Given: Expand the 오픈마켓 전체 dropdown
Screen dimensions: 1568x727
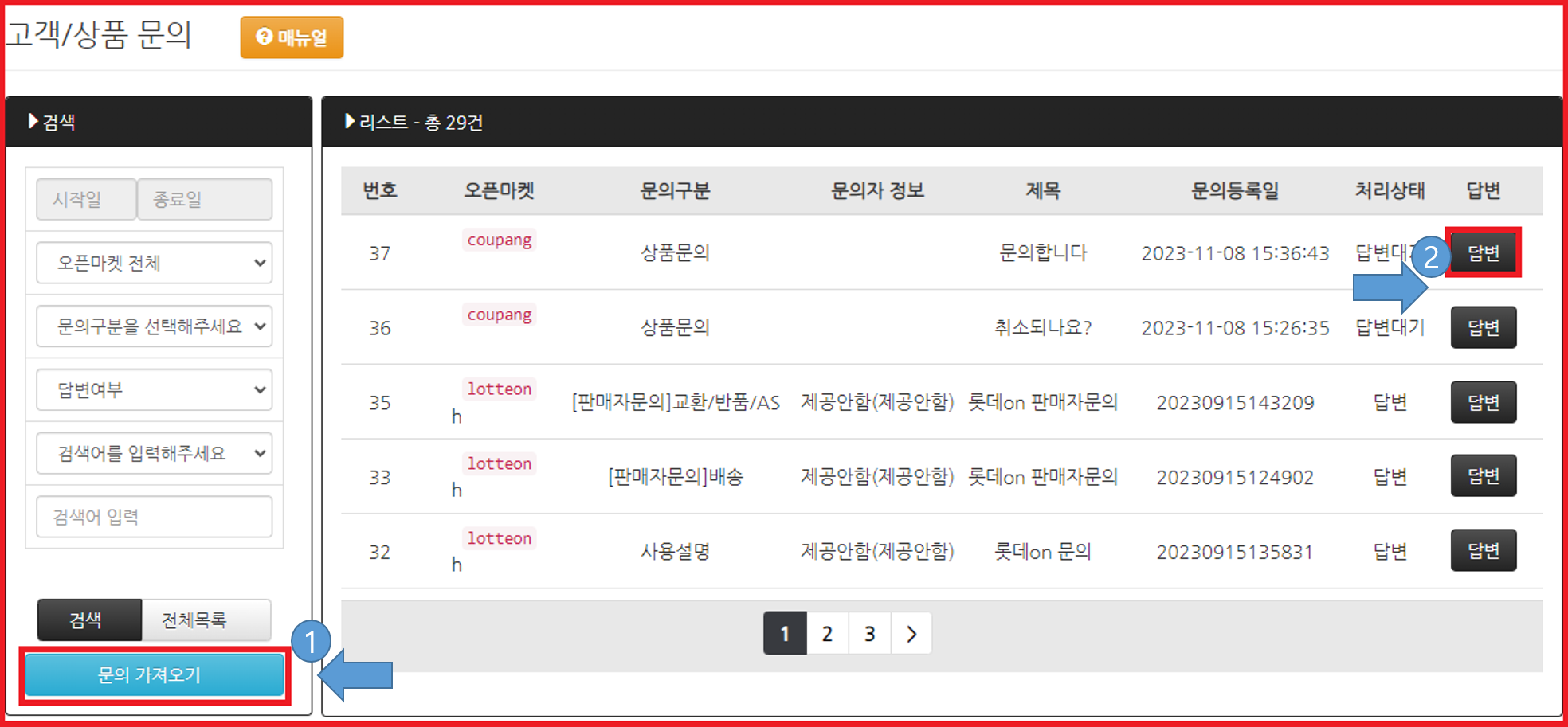Looking at the screenshot, I should [155, 263].
